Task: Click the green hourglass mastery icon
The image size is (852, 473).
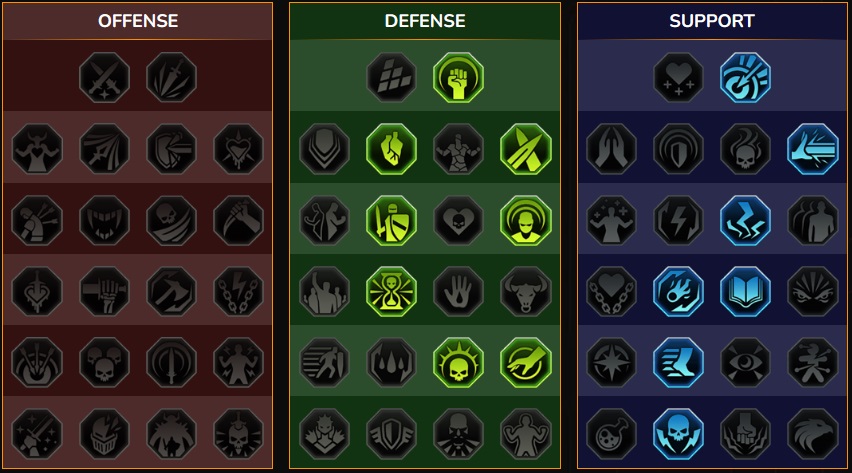Action: (x=391, y=291)
